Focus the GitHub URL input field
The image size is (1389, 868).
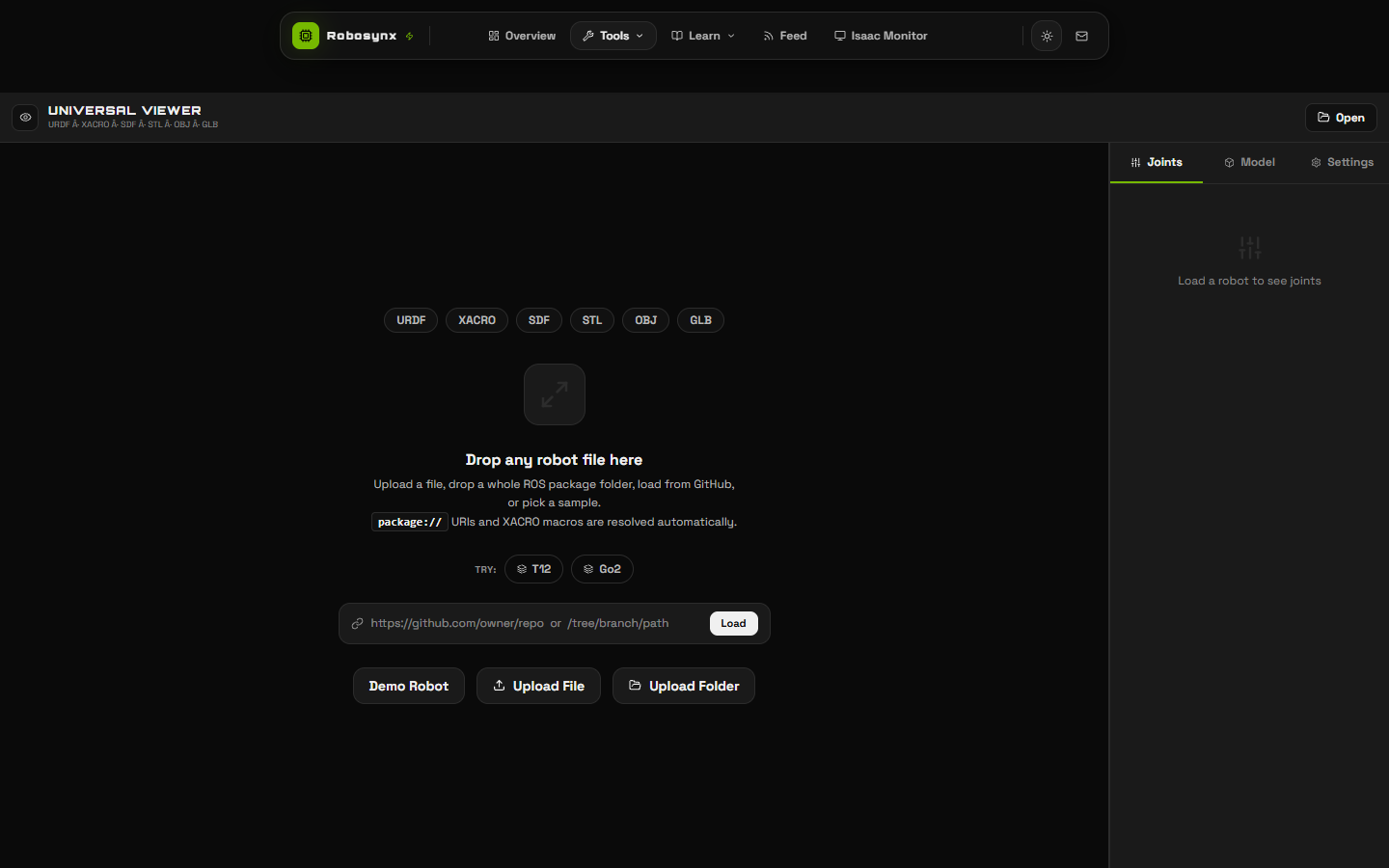(x=535, y=623)
